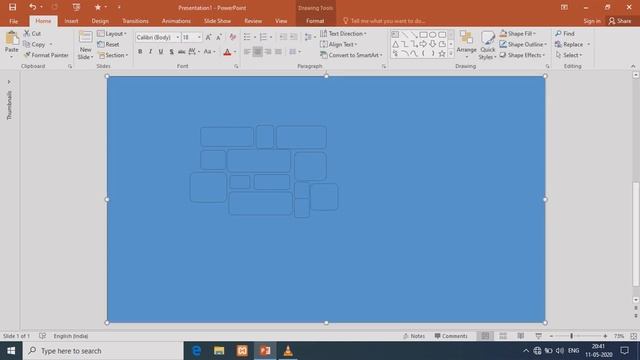This screenshot has width=640, height=360.
Task: Open the Align Text menu
Action: pyautogui.click(x=338, y=44)
